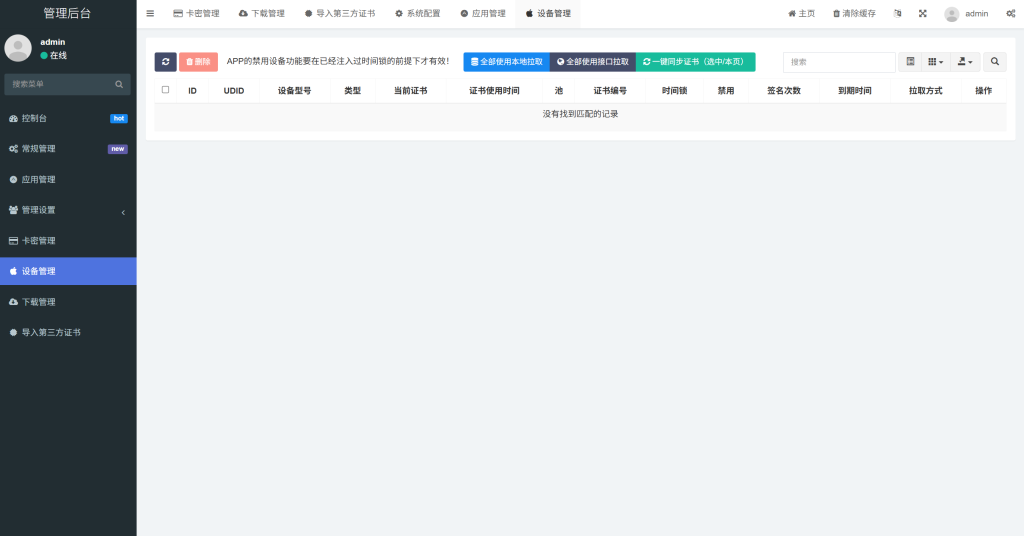
Task: Tick the select-all checkbox in table header
Action: click(x=165, y=90)
